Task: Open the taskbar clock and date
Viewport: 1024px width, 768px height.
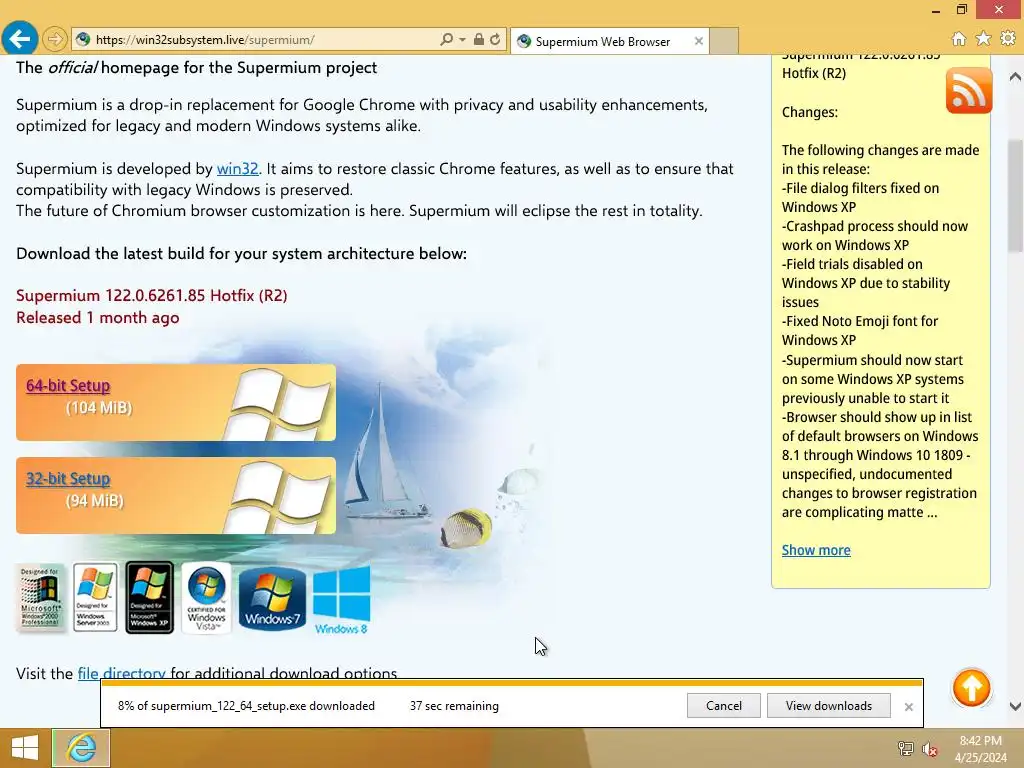Action: [x=980, y=748]
